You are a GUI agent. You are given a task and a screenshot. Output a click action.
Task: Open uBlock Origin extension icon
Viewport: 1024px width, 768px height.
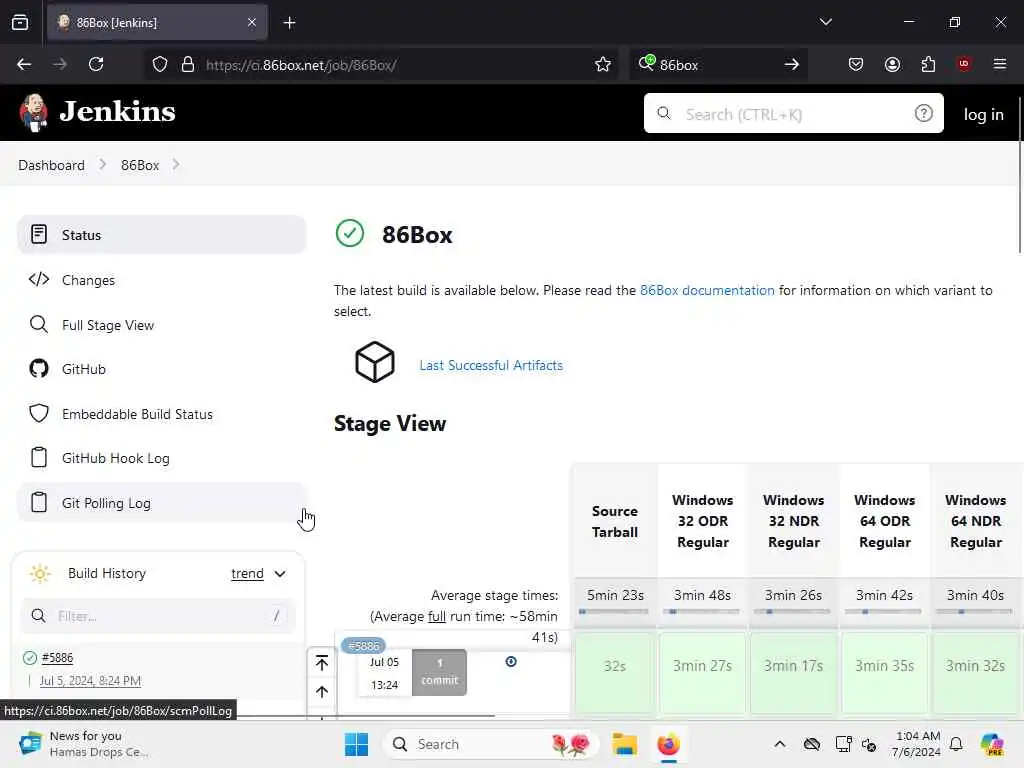pos(964,64)
